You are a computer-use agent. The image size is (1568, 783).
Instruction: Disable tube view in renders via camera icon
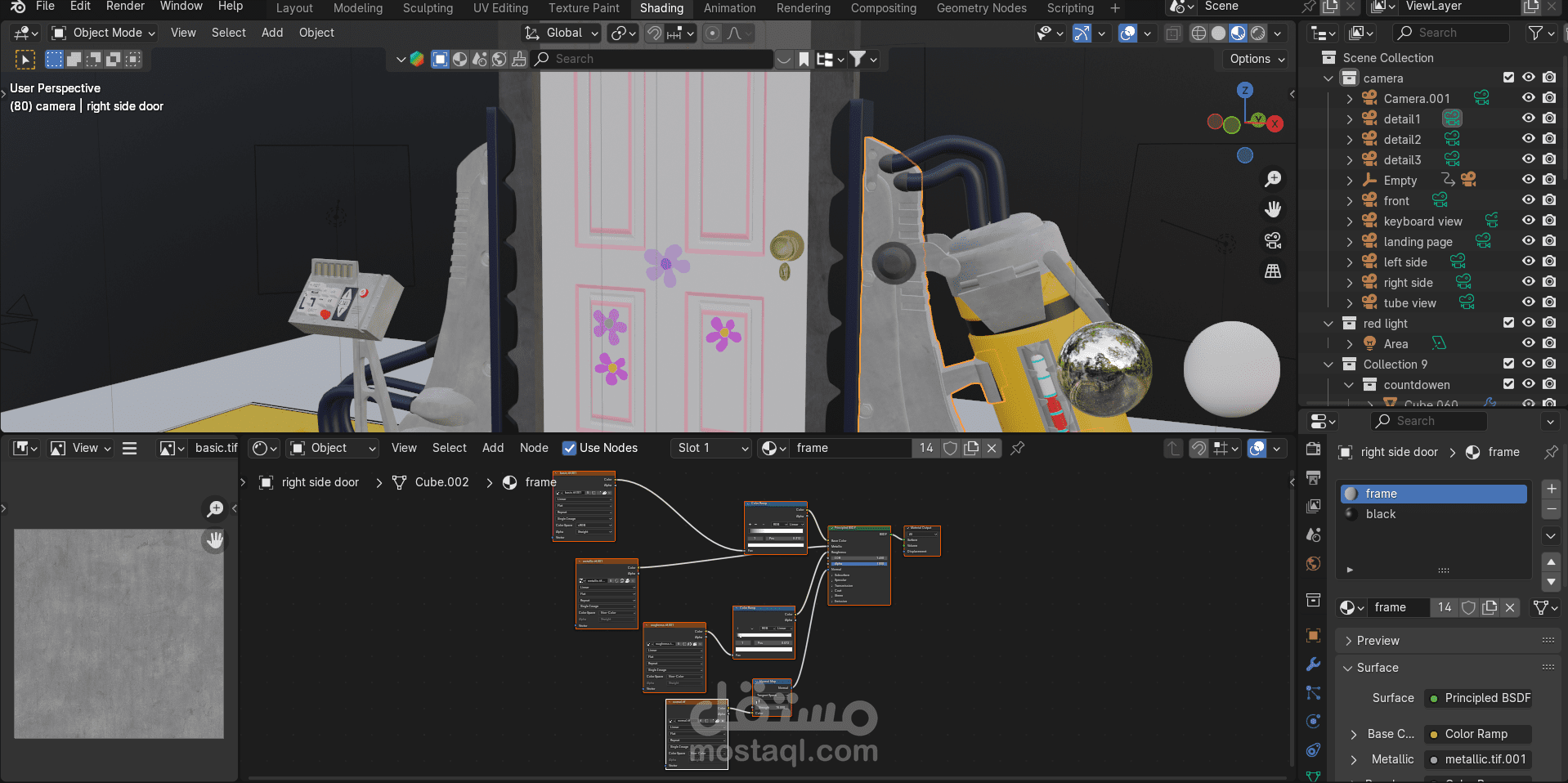1549,302
